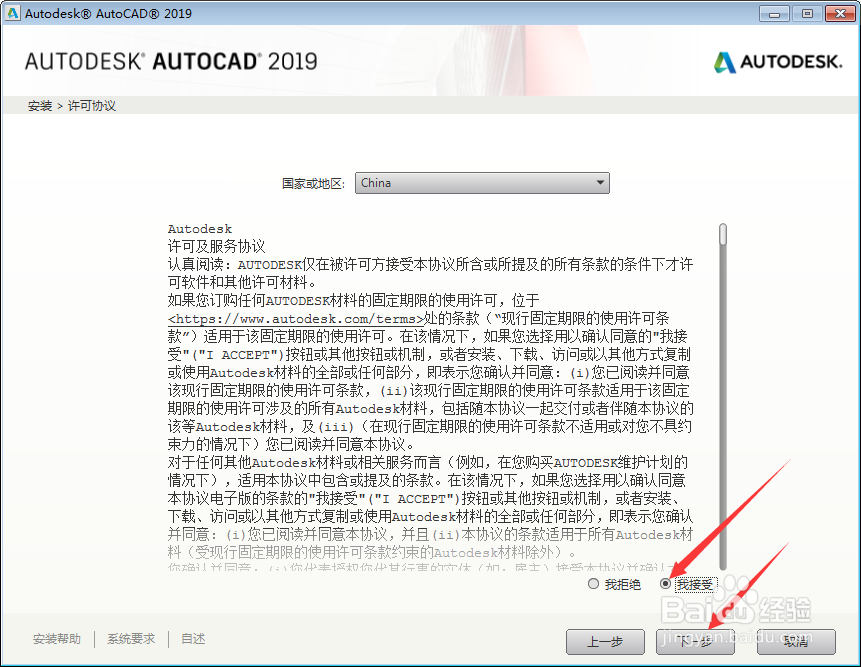The image size is (861, 667).
Task: Click the 国家或地区 label
Action: point(313,183)
